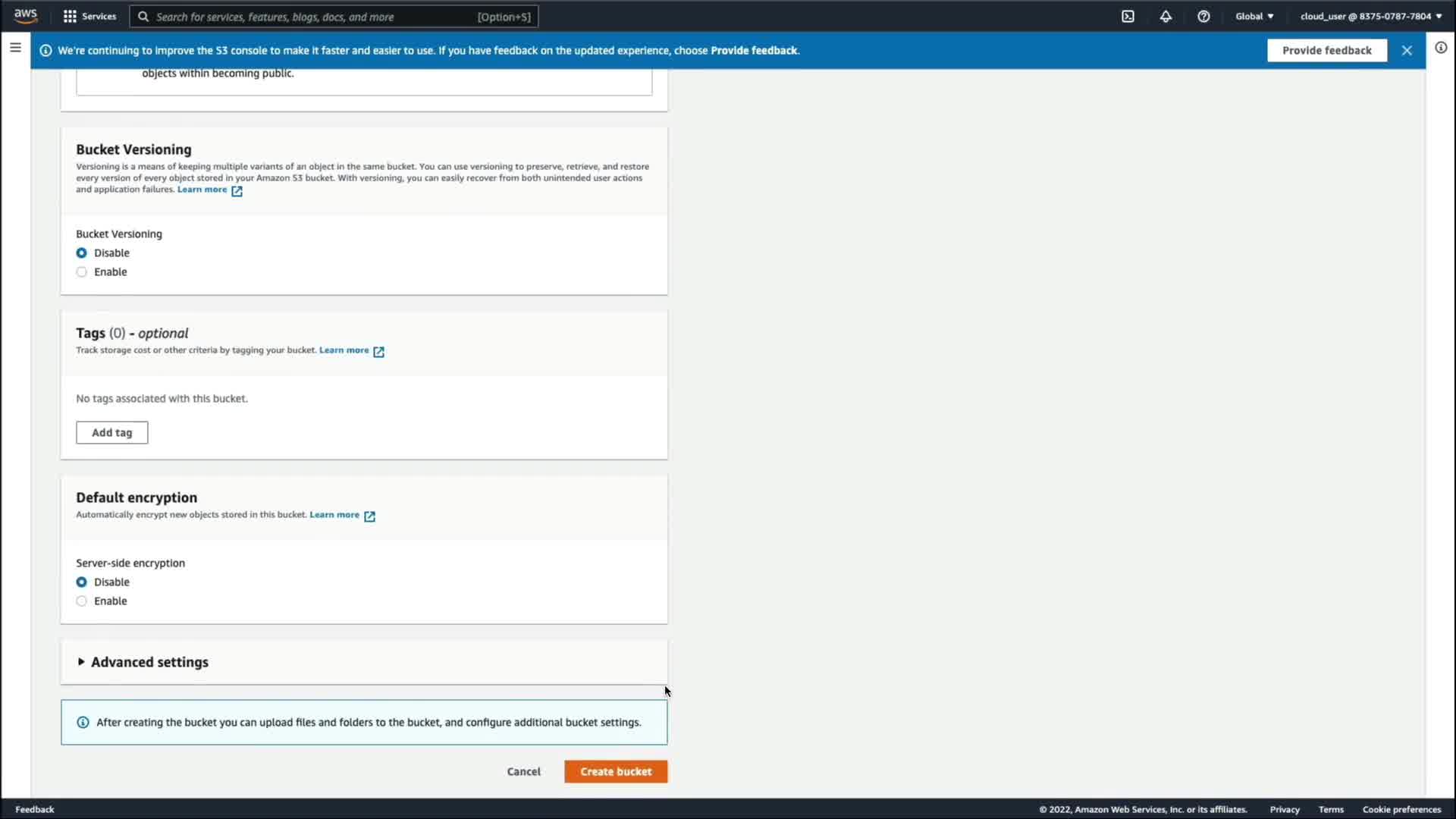1456x819 pixels.
Task: Open the info panel icon at right edge
Action: click(1441, 48)
